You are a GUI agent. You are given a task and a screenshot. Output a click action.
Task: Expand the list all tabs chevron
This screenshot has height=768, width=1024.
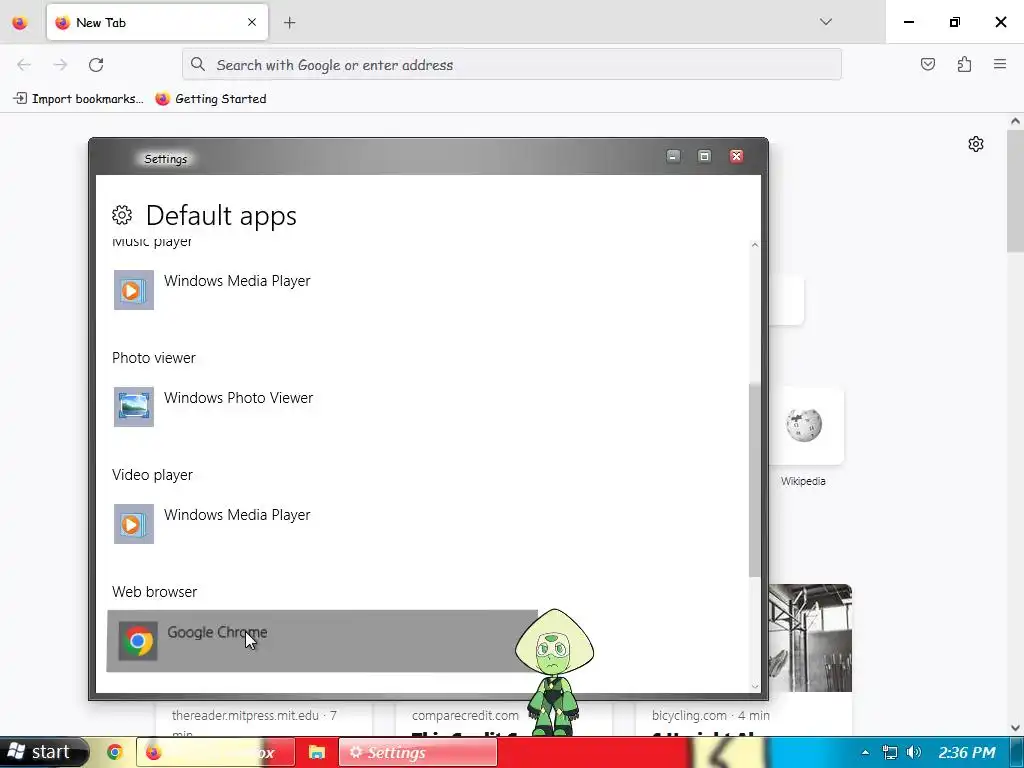point(825,22)
